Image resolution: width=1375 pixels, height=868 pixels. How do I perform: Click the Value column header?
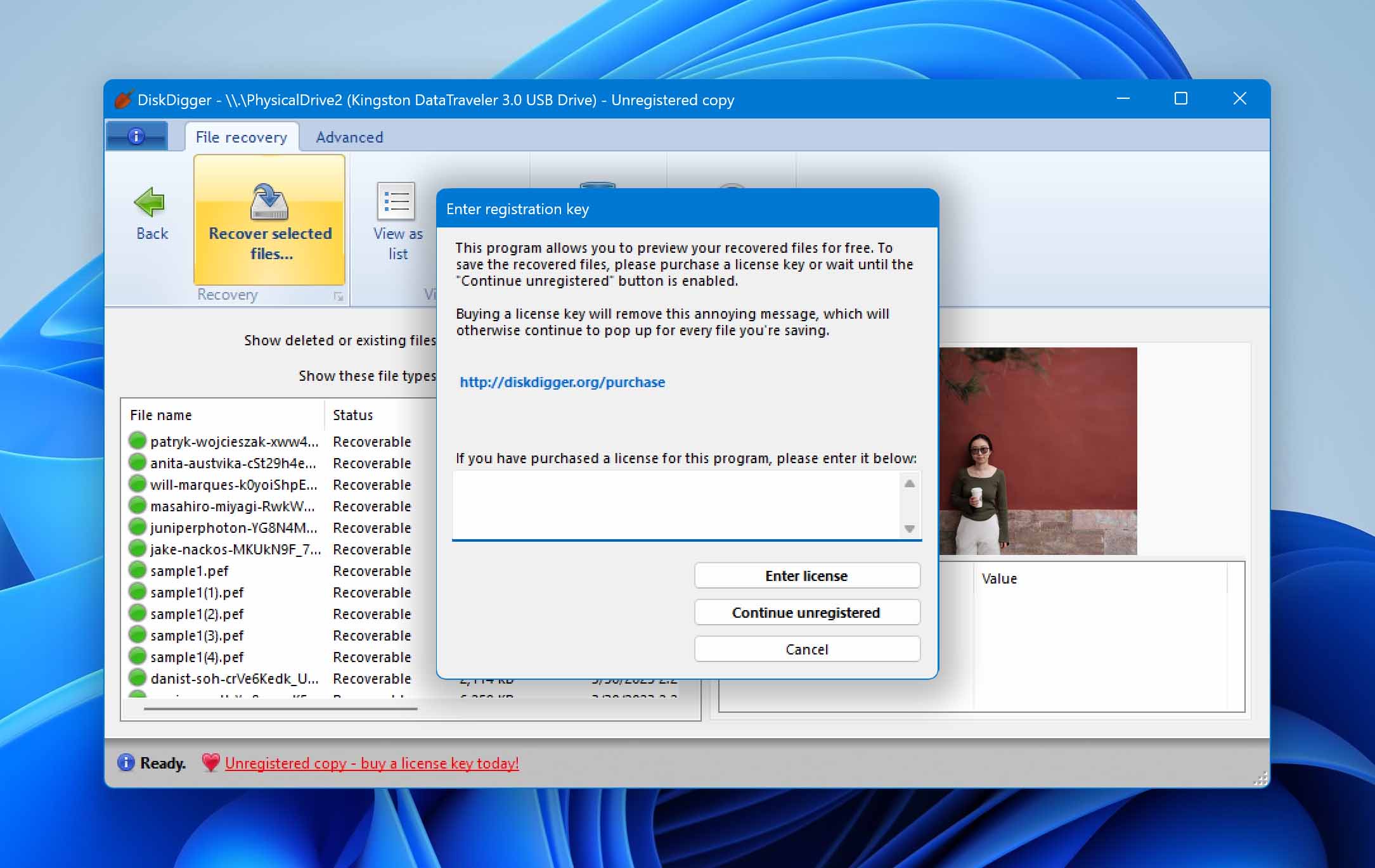(x=1100, y=578)
